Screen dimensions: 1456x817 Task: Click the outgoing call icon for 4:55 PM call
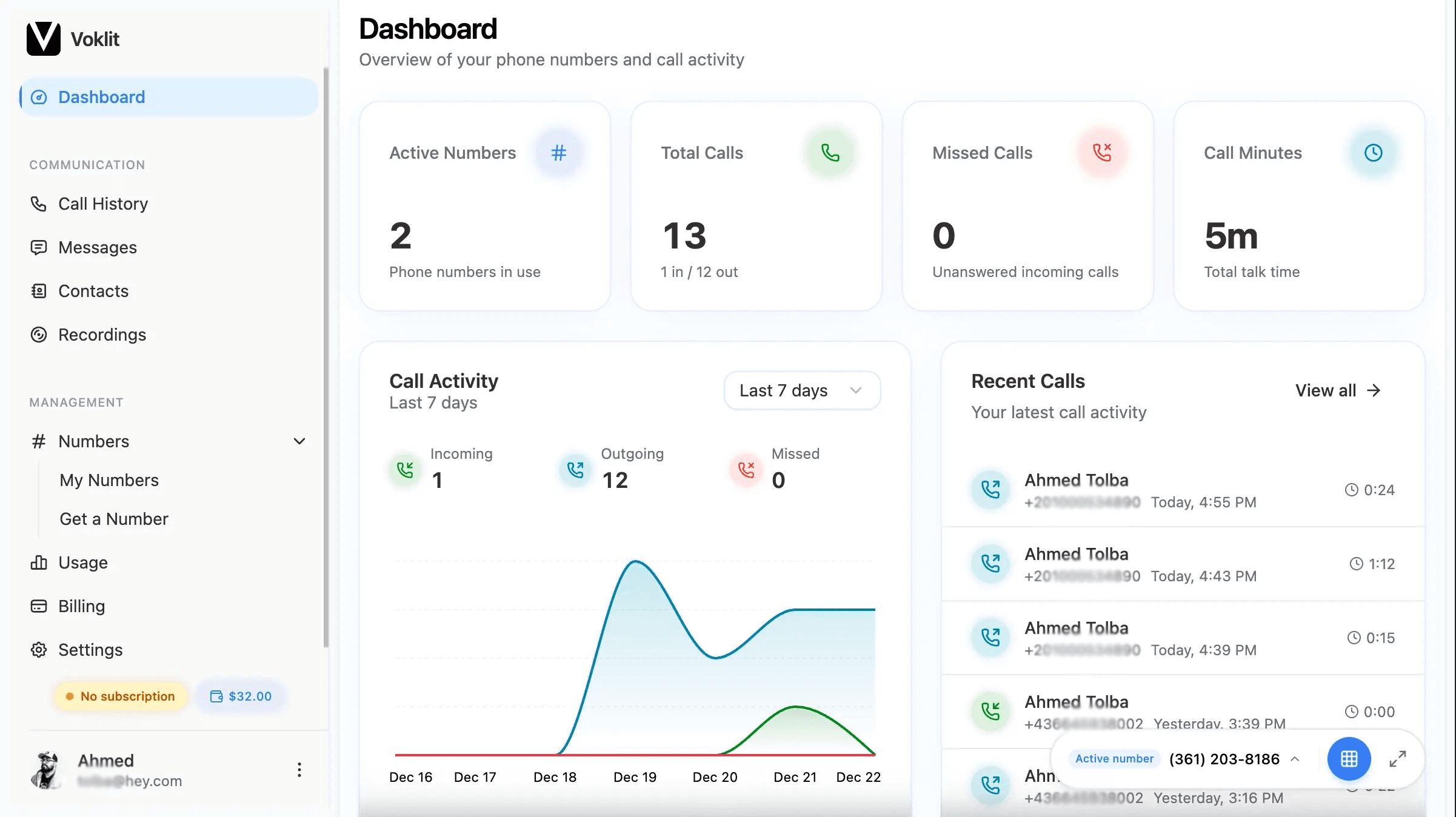(x=990, y=490)
